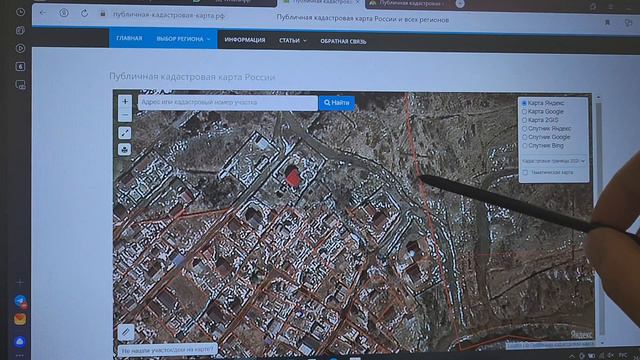640x360 pixels.
Task: Go back with browser back arrow
Action: click(x=43, y=13)
